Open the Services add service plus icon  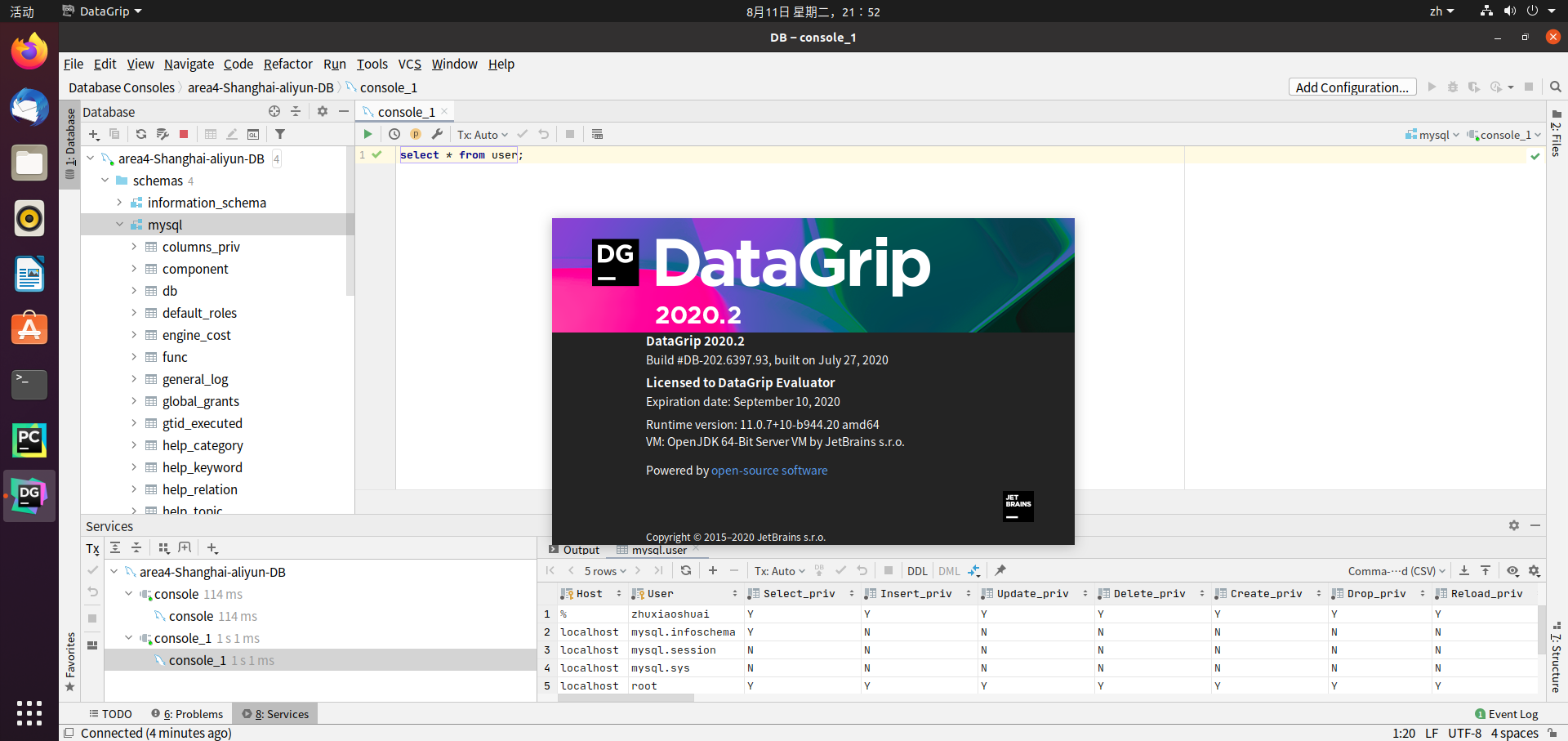[x=212, y=547]
